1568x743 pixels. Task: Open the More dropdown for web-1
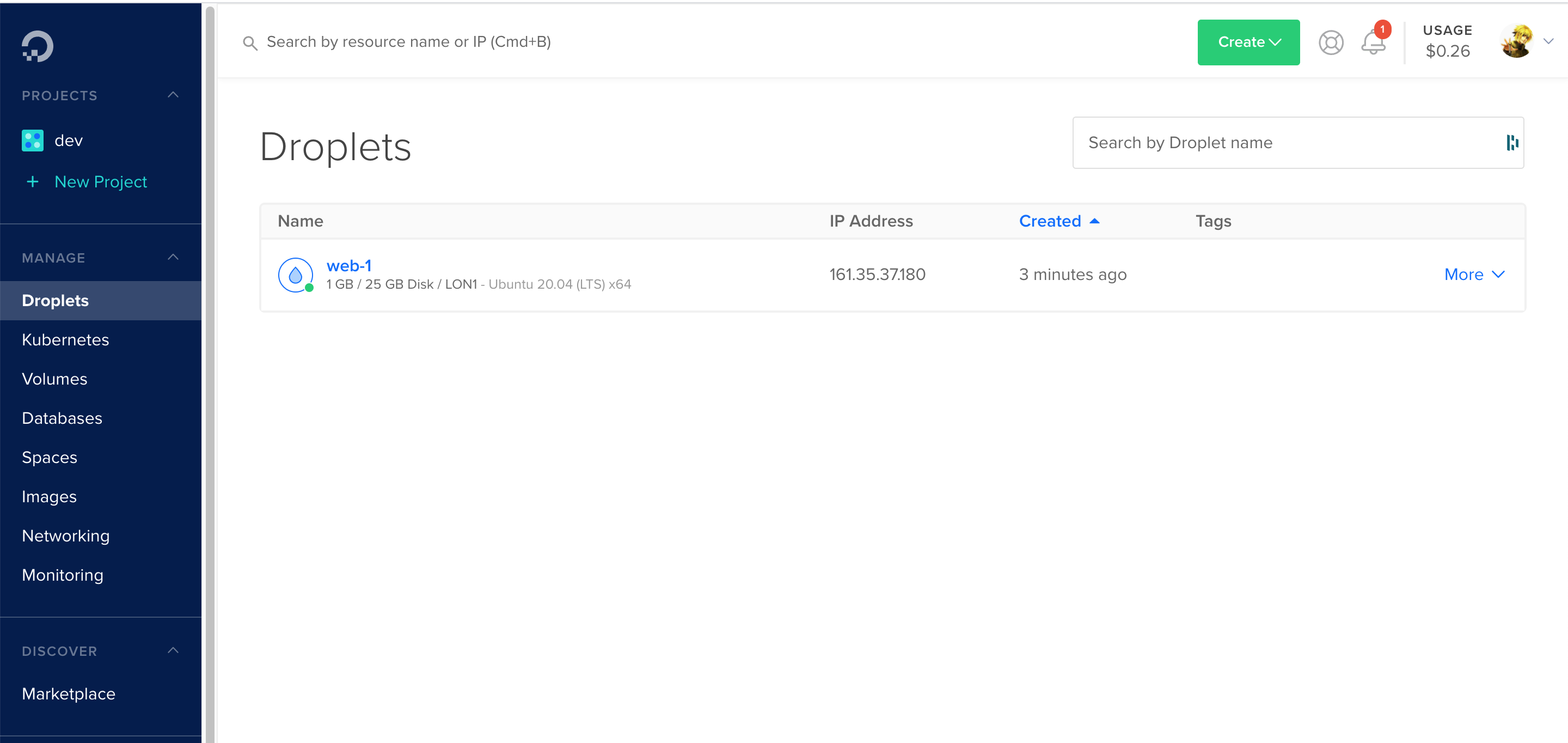(1474, 275)
